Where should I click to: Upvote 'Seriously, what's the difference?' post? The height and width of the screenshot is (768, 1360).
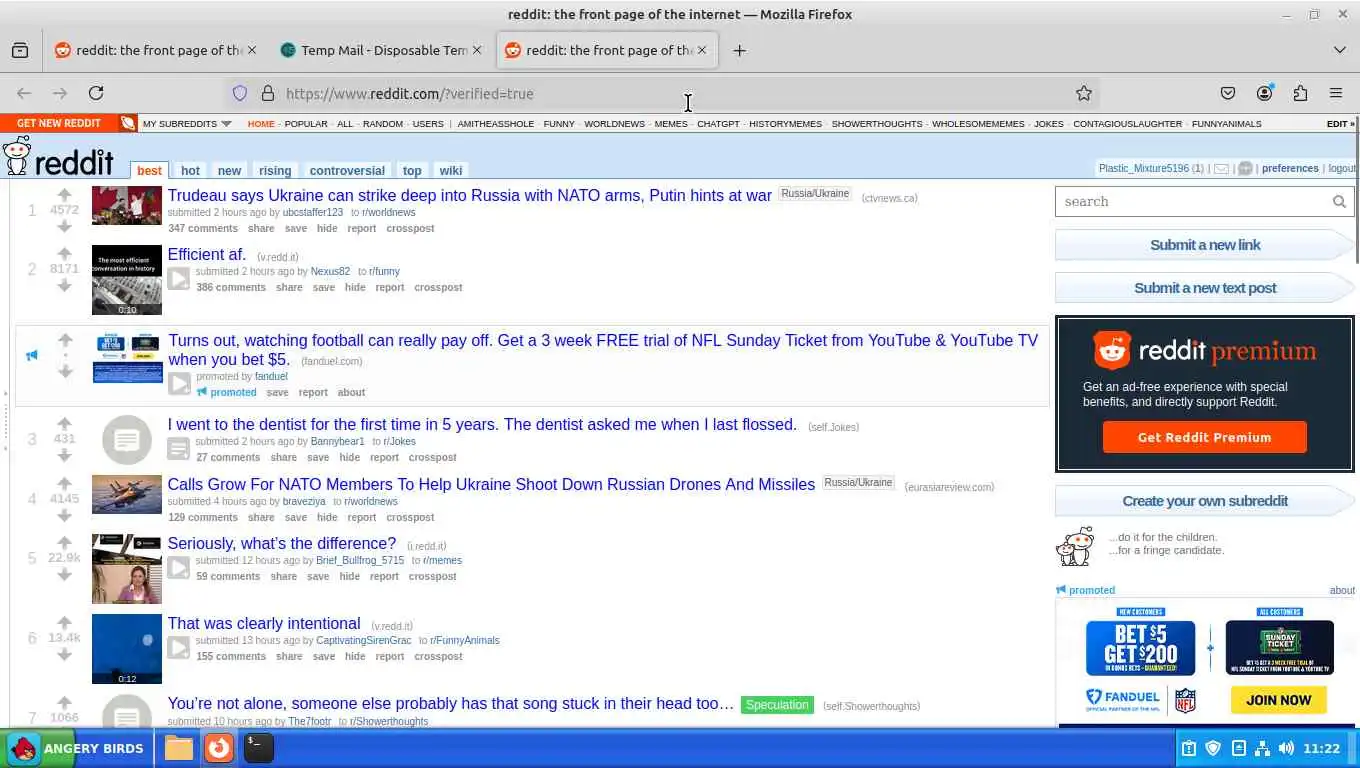pos(64,543)
